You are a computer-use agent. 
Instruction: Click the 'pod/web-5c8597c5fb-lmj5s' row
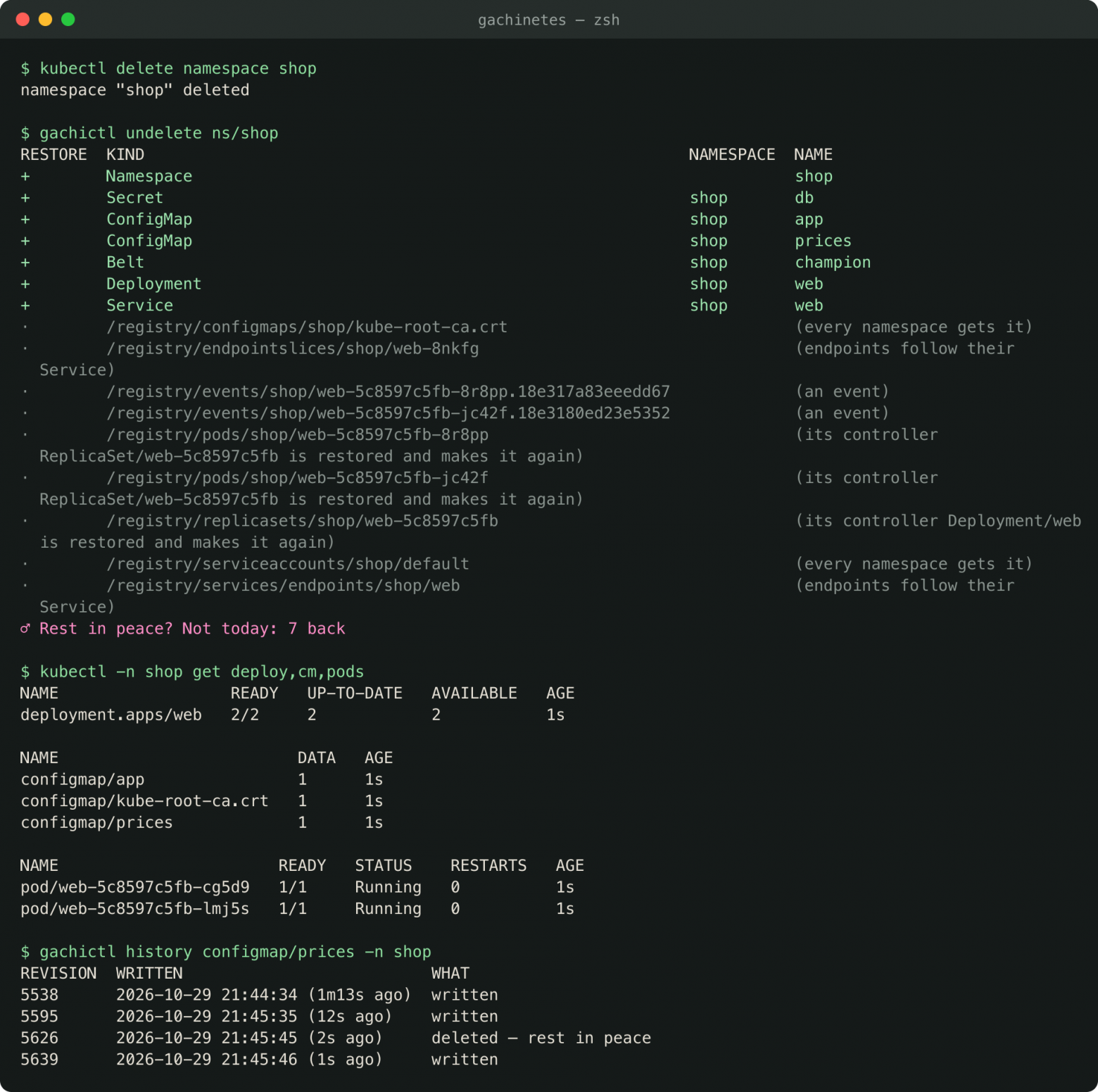(297, 909)
